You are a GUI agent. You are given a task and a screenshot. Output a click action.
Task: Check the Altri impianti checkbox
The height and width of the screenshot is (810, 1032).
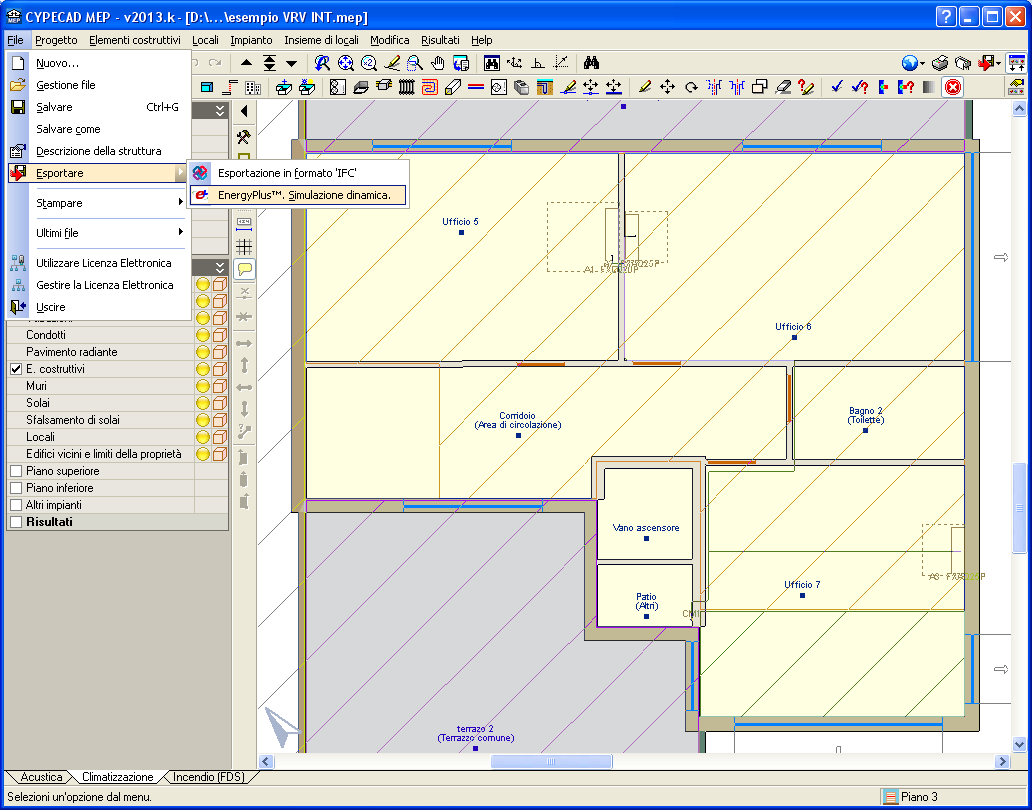tap(16, 505)
